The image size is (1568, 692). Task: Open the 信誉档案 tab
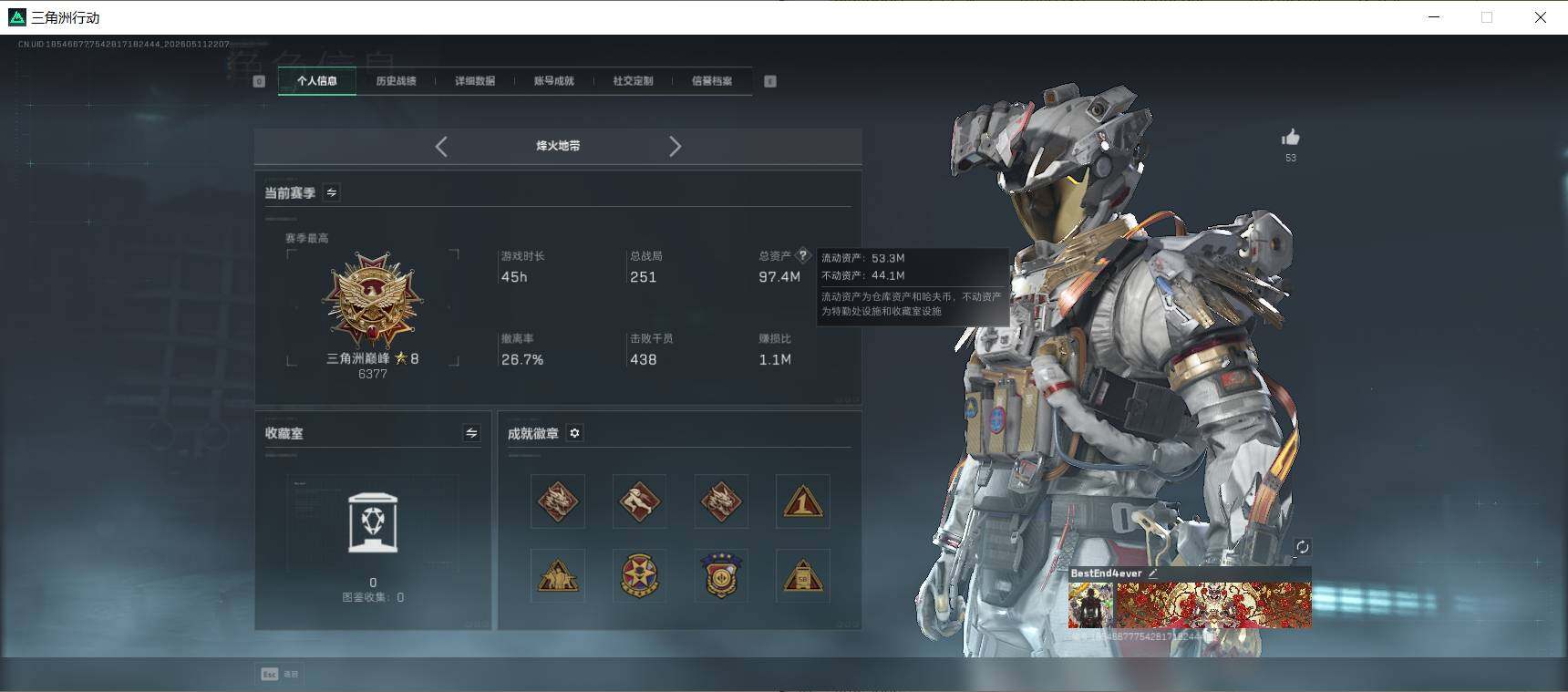pos(712,81)
